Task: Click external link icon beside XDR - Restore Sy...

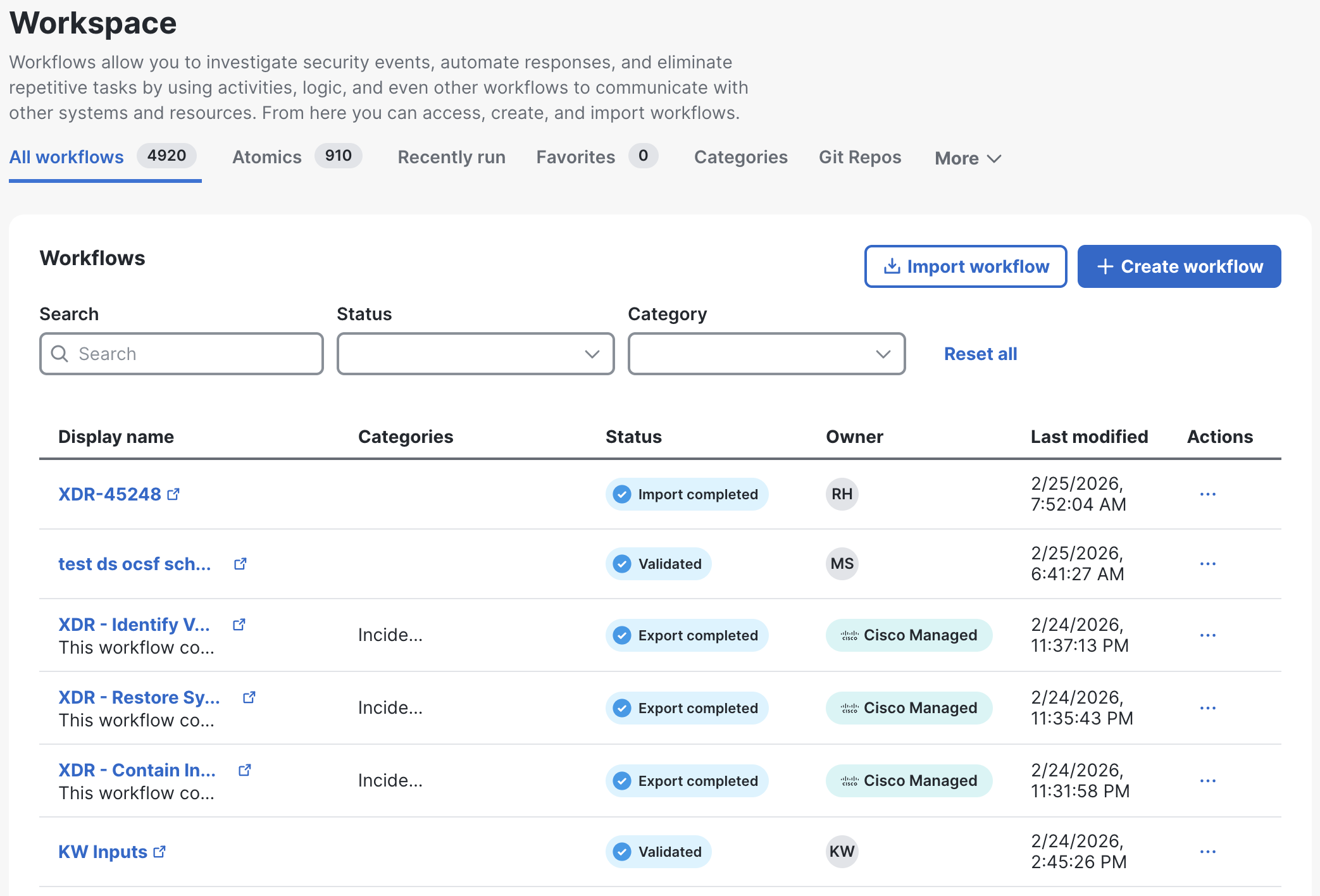Action: tap(249, 697)
